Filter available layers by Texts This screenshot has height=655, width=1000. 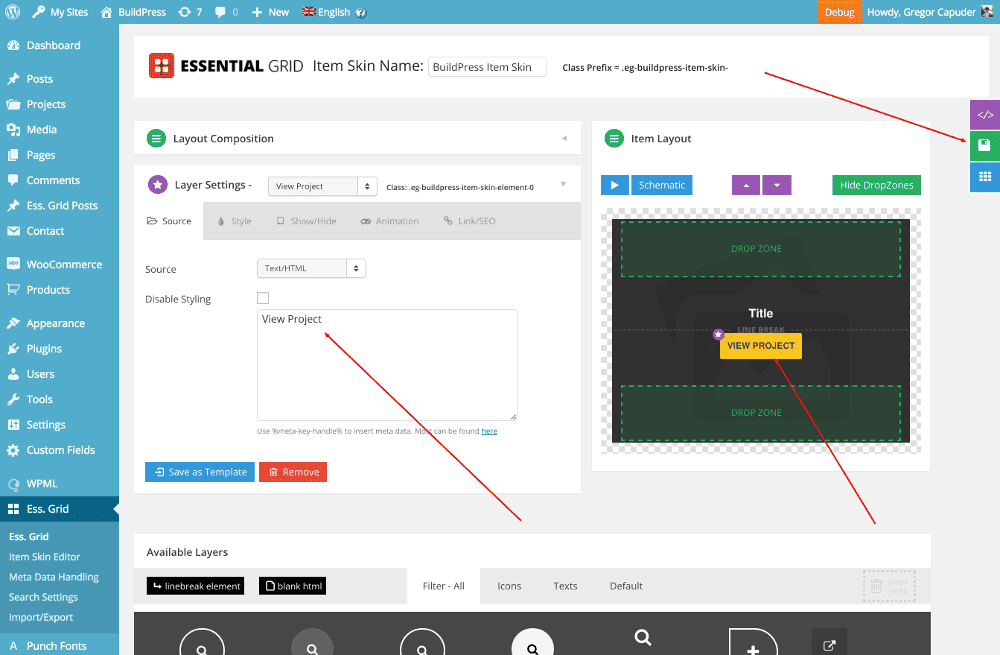[565, 586]
